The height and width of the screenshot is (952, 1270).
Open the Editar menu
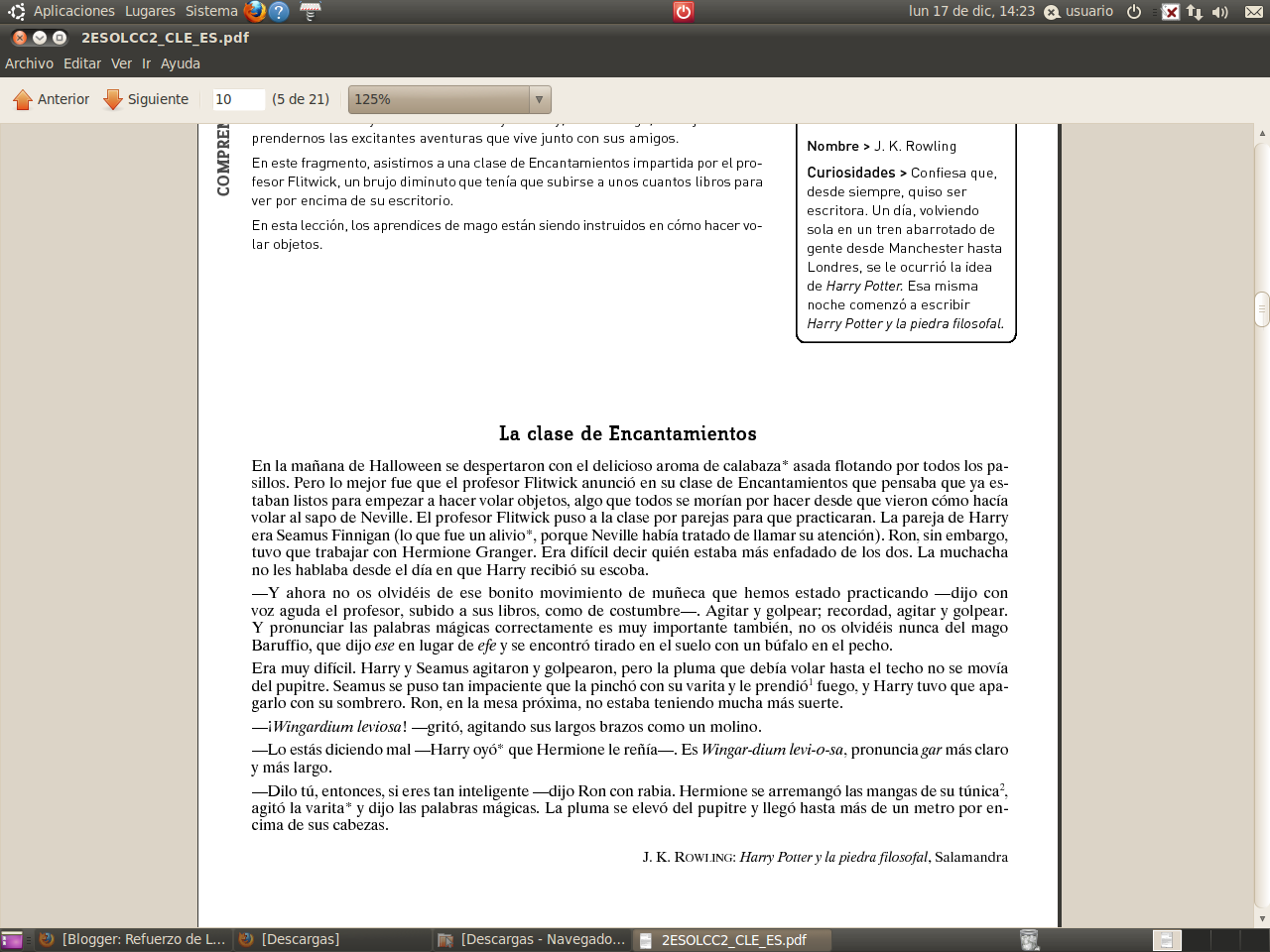82,63
